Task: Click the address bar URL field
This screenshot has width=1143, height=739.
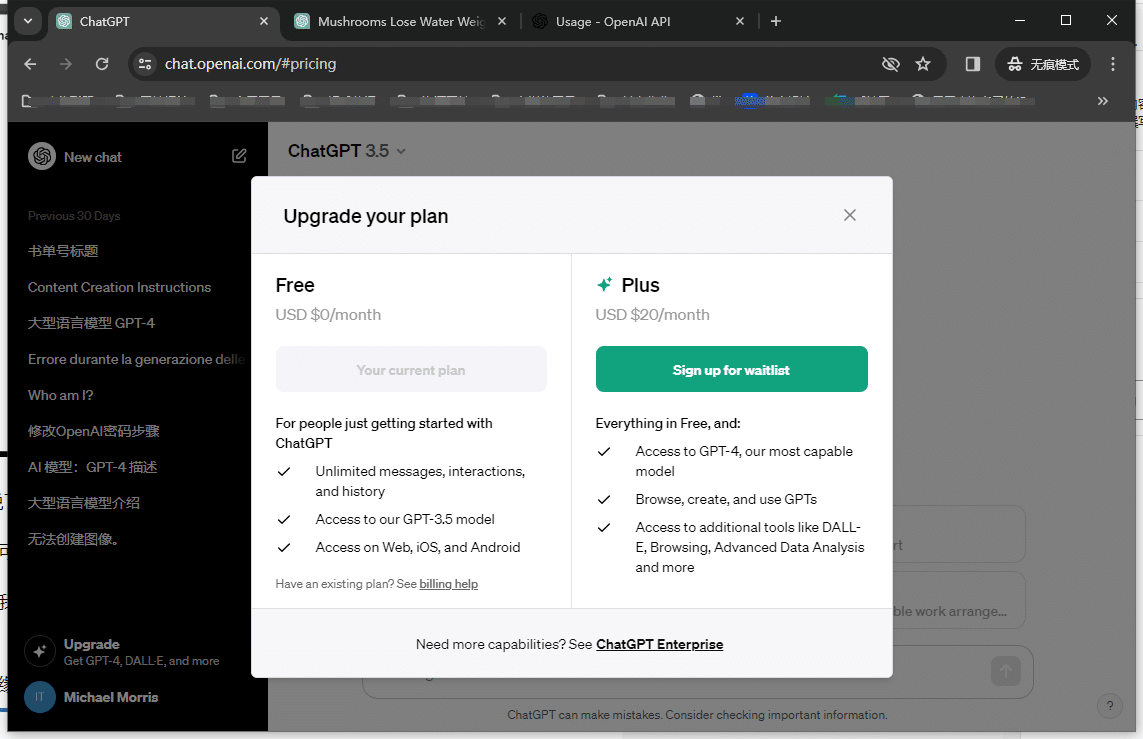Action: point(500,64)
